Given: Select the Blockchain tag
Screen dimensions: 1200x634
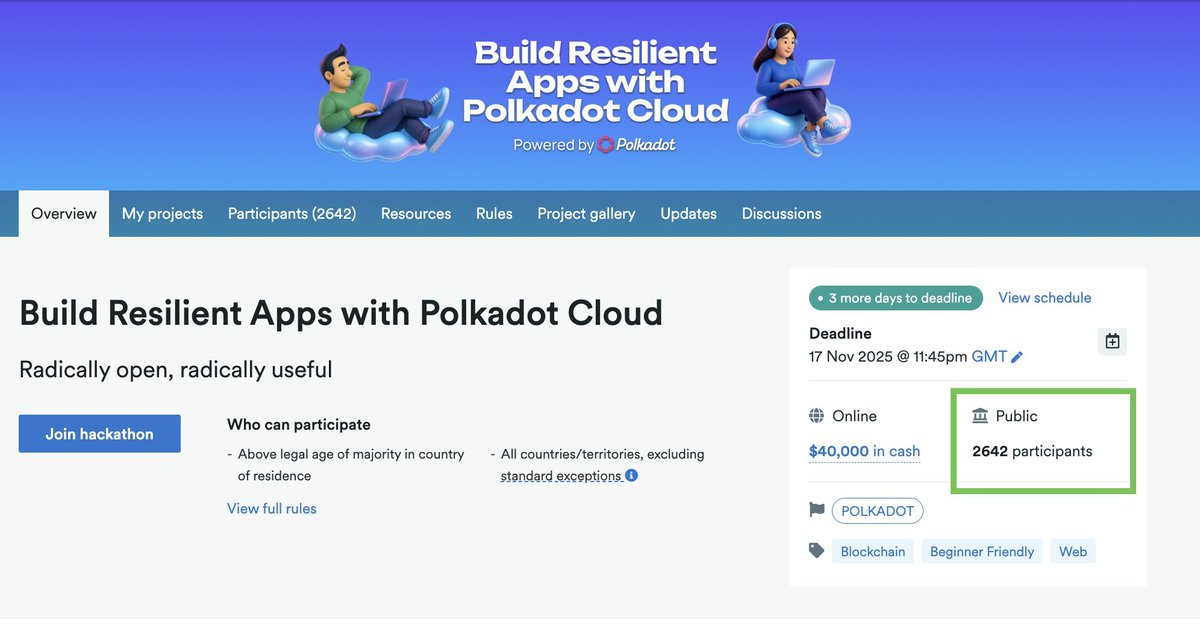Looking at the screenshot, I should tap(873, 551).
